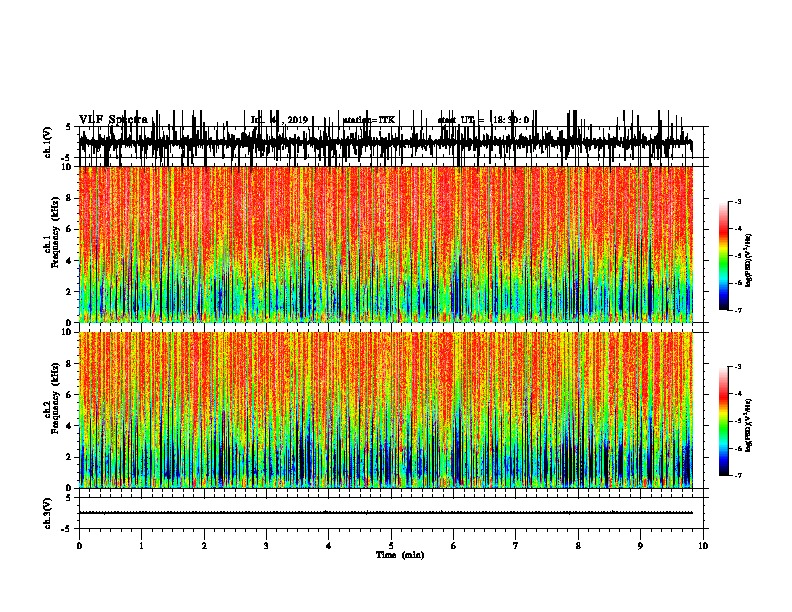
Task: Click the "-5" tick on ch.2 color bar
Action: click(738, 421)
